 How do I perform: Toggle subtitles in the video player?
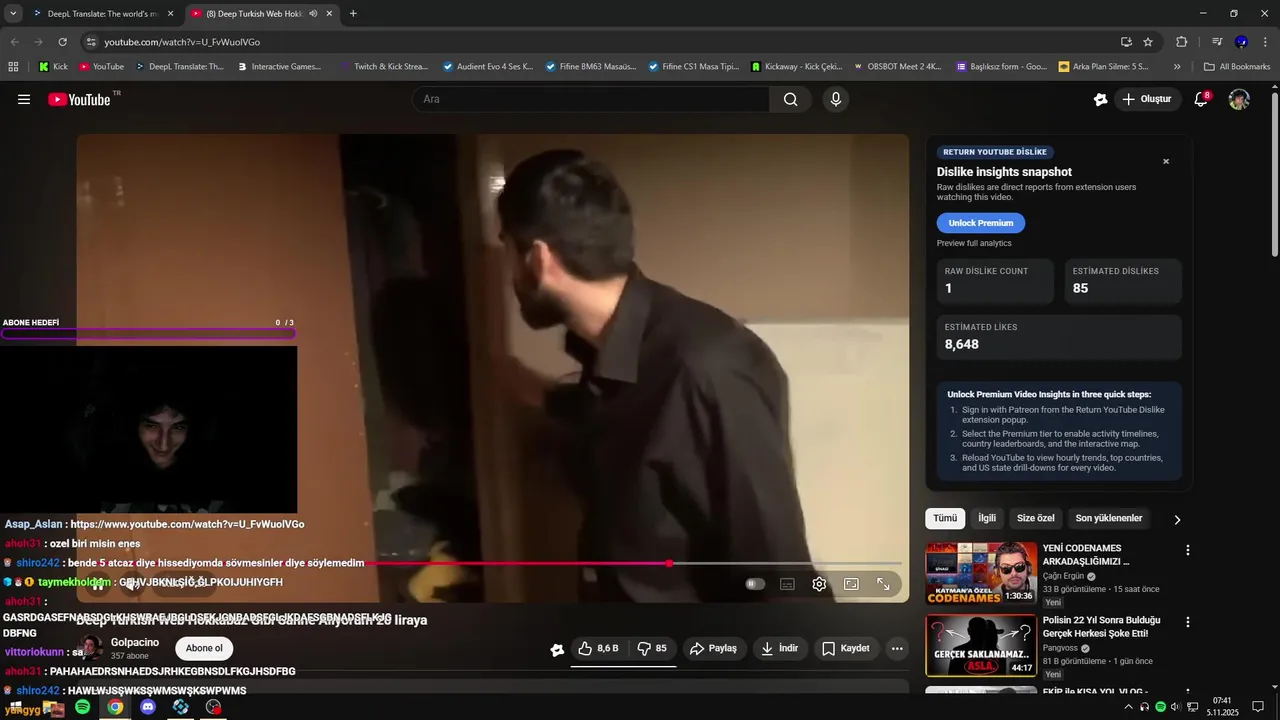(x=787, y=584)
